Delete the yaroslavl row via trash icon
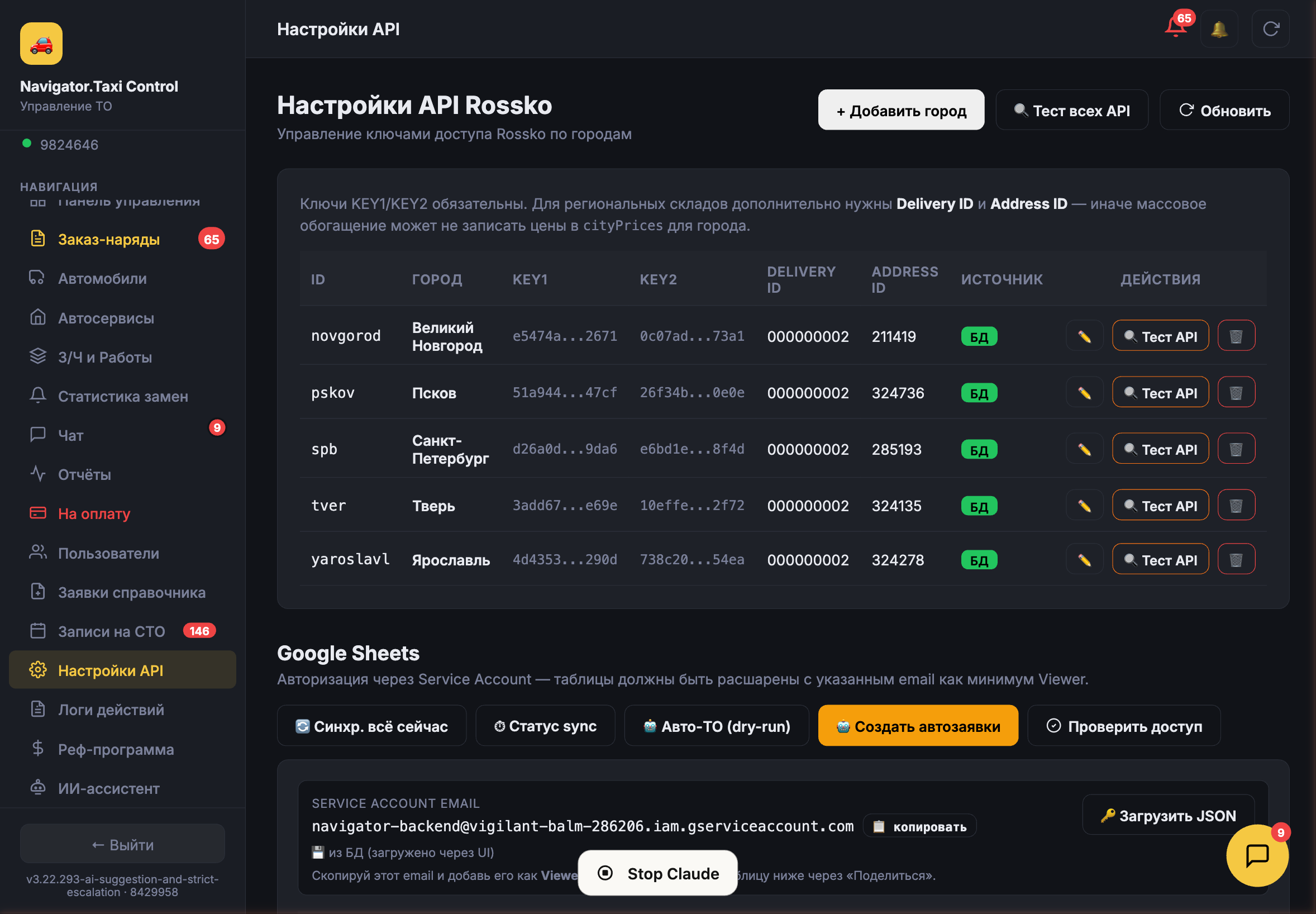 1236,559
